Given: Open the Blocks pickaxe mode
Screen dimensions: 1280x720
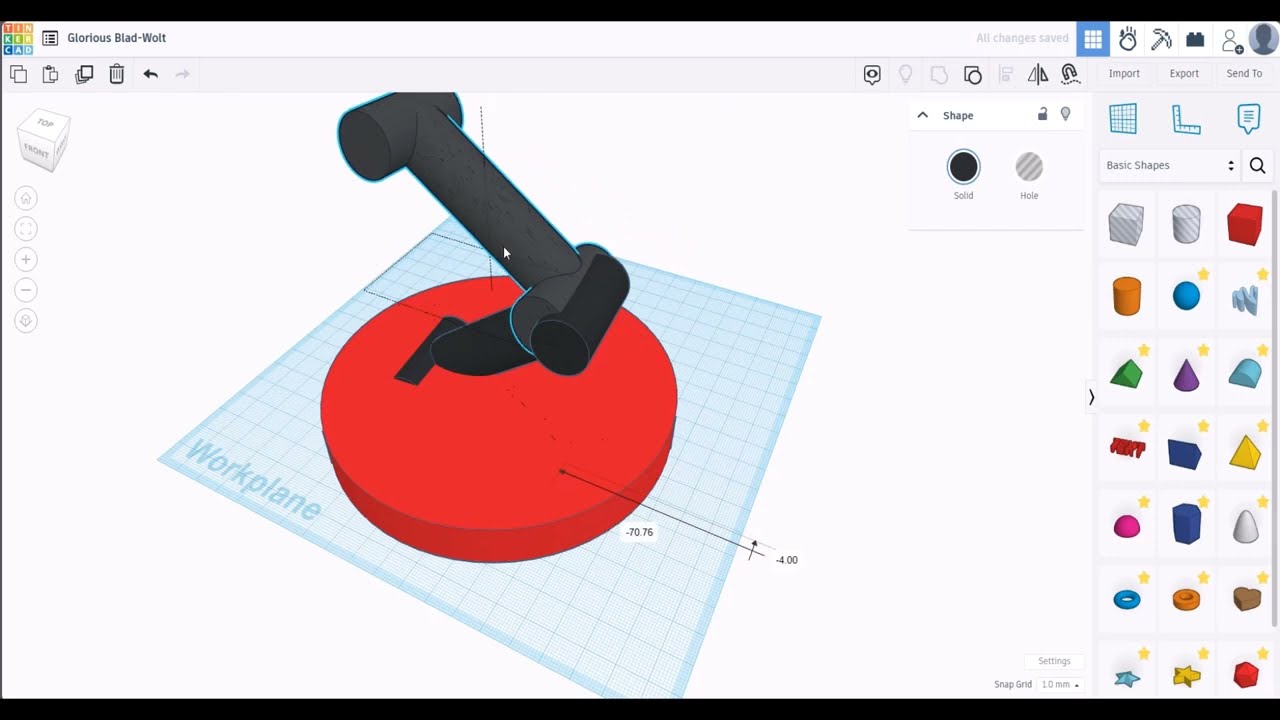Looking at the screenshot, I should [1161, 39].
